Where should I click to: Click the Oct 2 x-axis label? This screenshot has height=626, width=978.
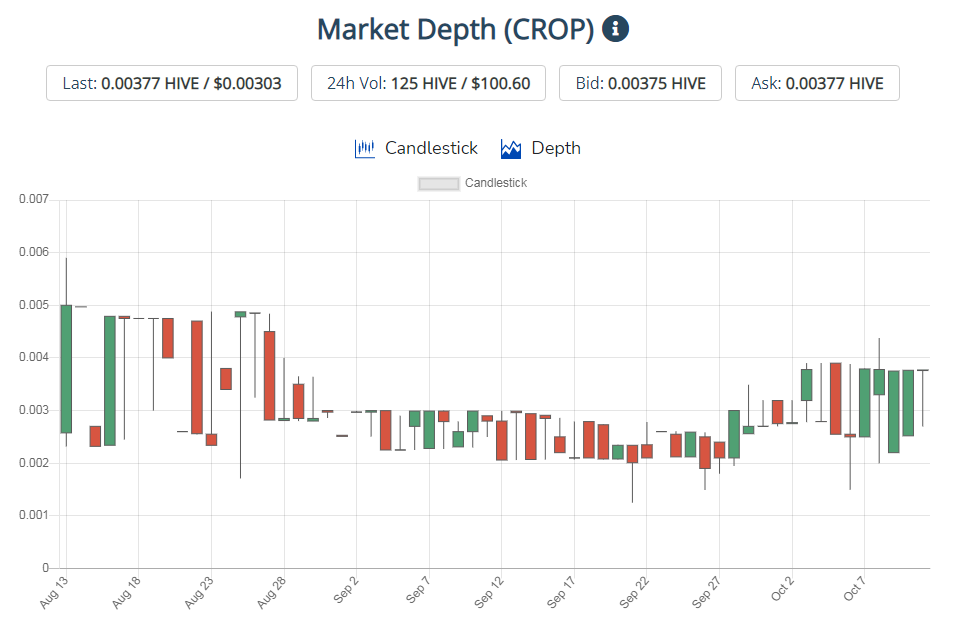click(x=783, y=589)
